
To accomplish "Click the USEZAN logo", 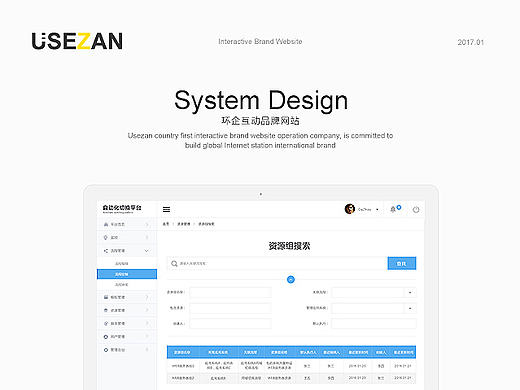I will [77, 41].
